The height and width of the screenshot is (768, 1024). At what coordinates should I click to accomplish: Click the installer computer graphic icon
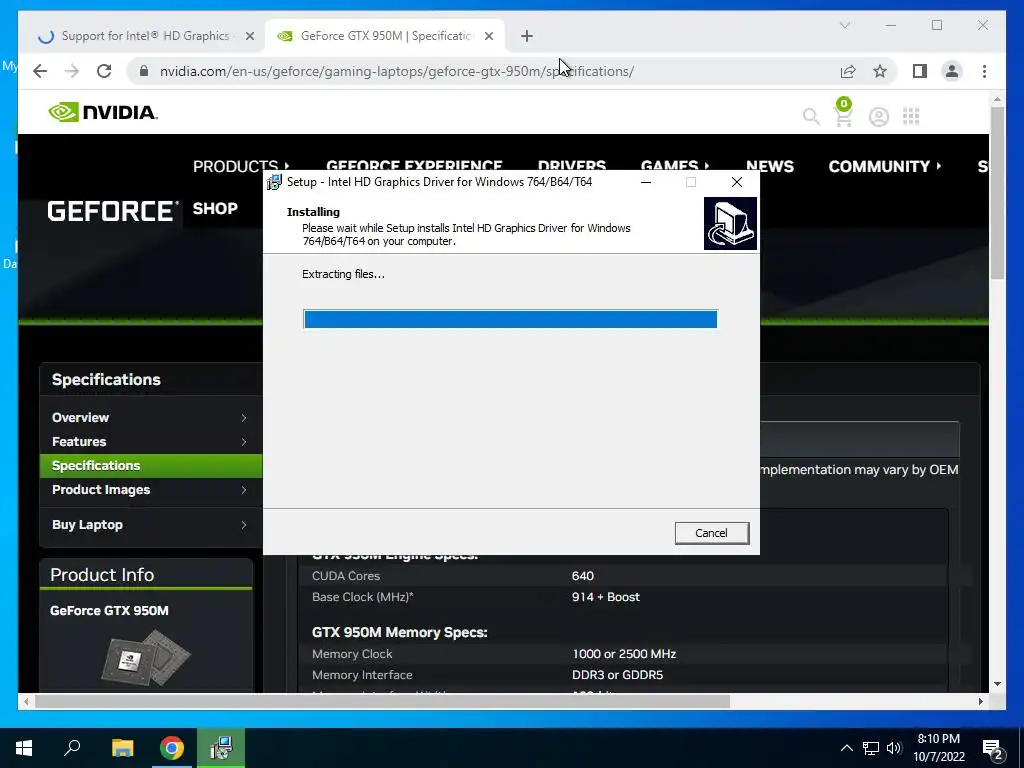730,223
